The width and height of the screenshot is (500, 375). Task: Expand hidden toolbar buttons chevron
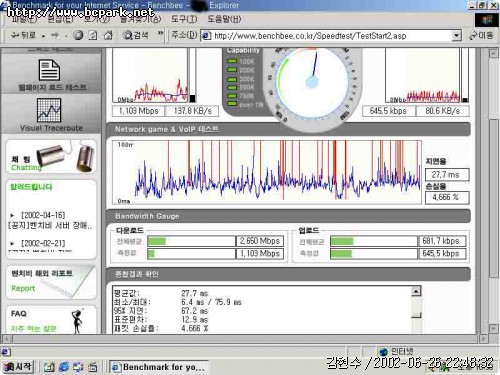point(161,33)
